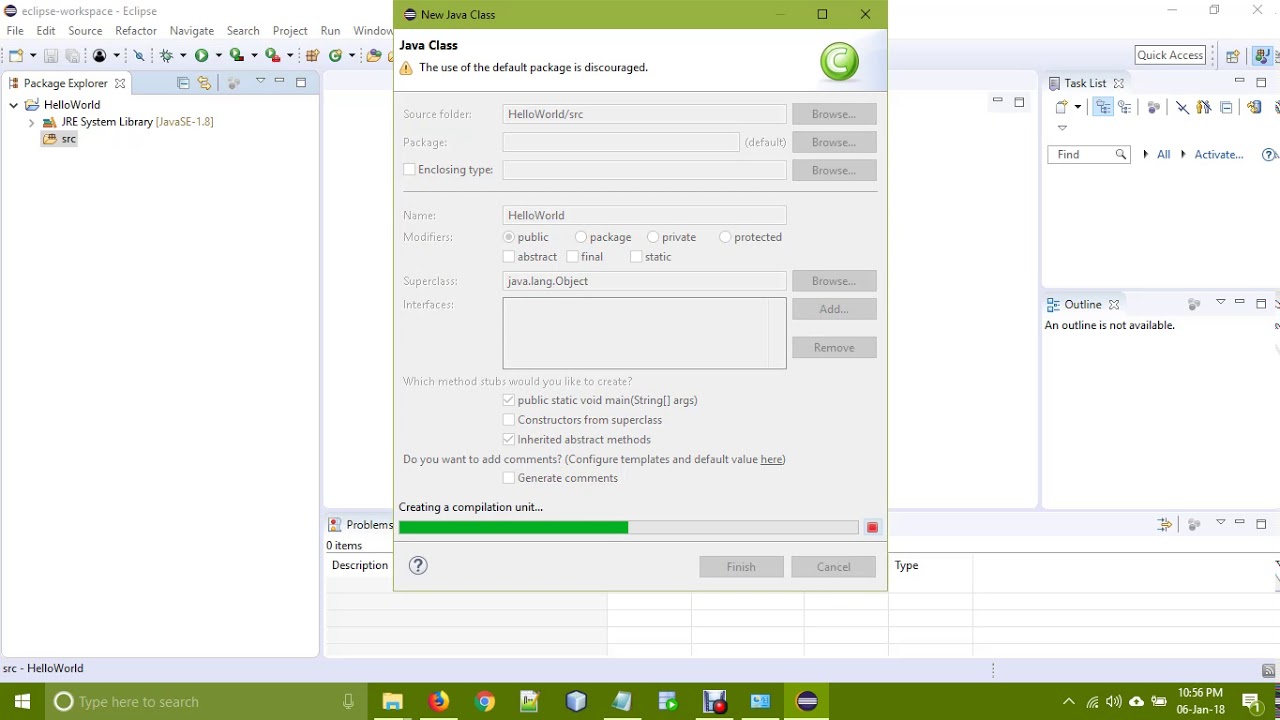Viewport: 1280px width, 720px height.
Task: Select the protected modifier radio button
Action: (x=725, y=237)
